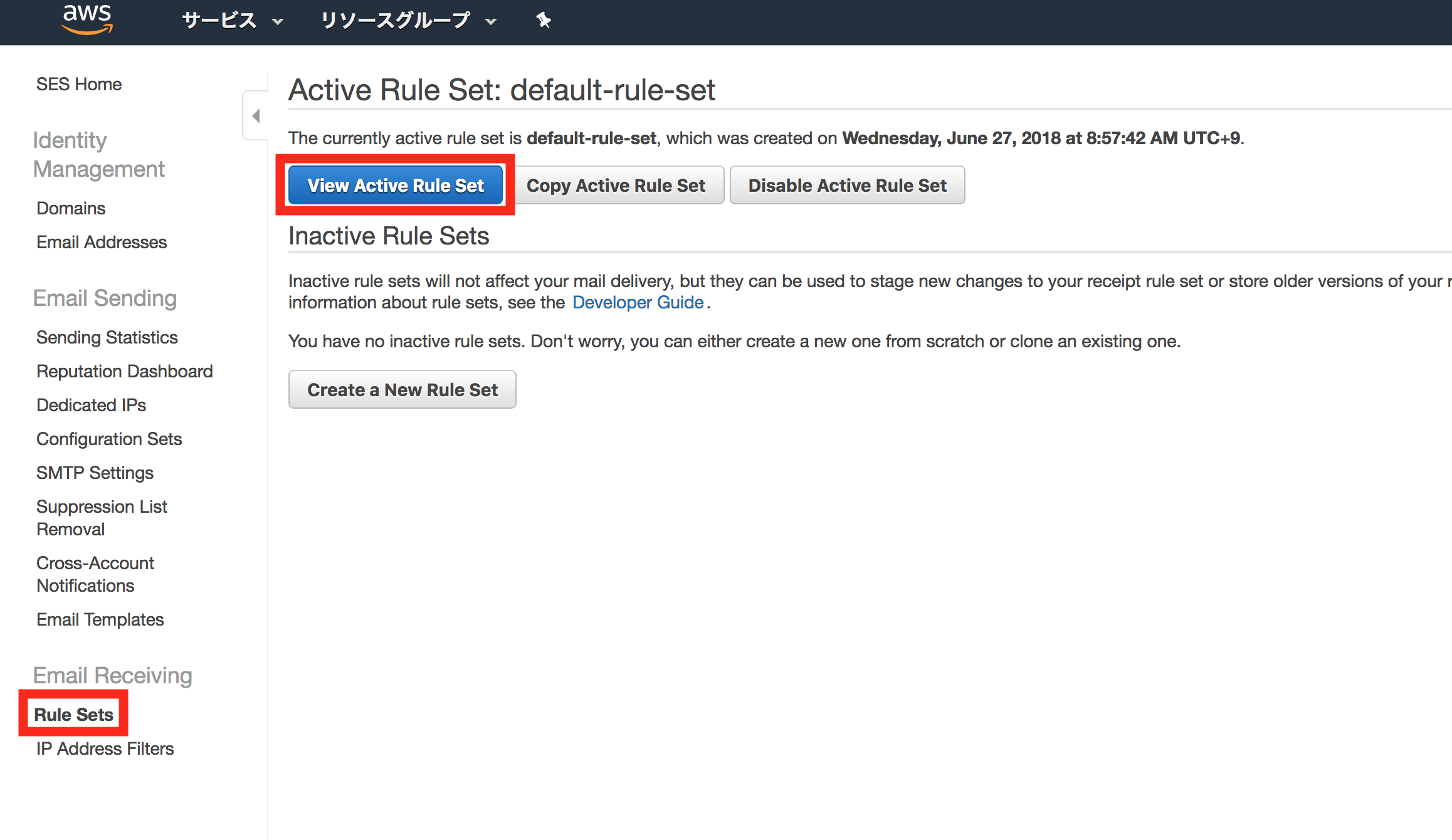The width and height of the screenshot is (1452, 840).
Task: Click the Identity Management section heading
Action: click(x=98, y=155)
